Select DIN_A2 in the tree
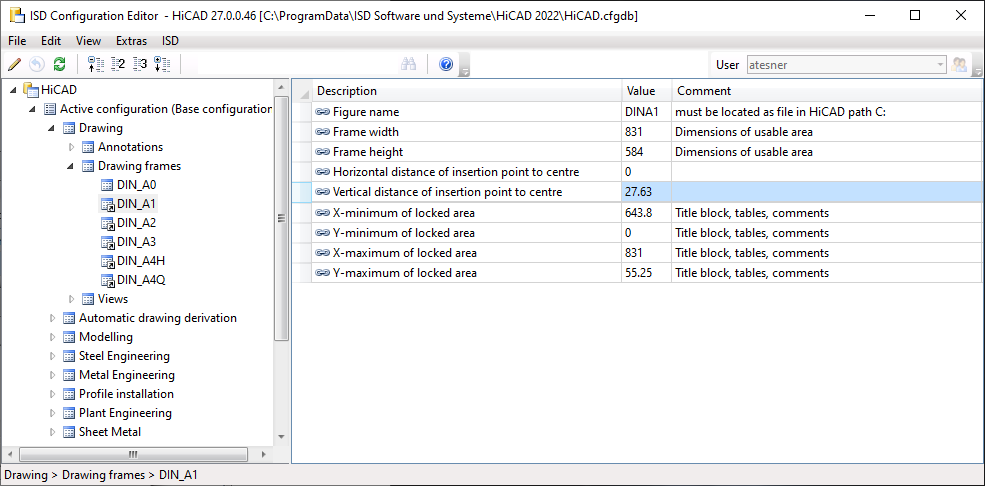Image resolution: width=985 pixels, height=486 pixels. tap(136, 223)
